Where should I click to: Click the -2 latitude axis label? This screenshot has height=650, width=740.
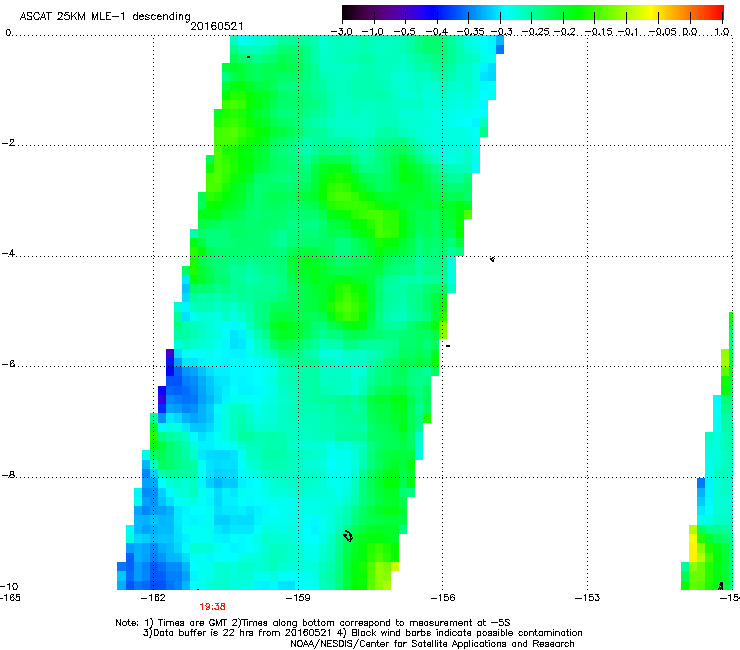(8, 143)
